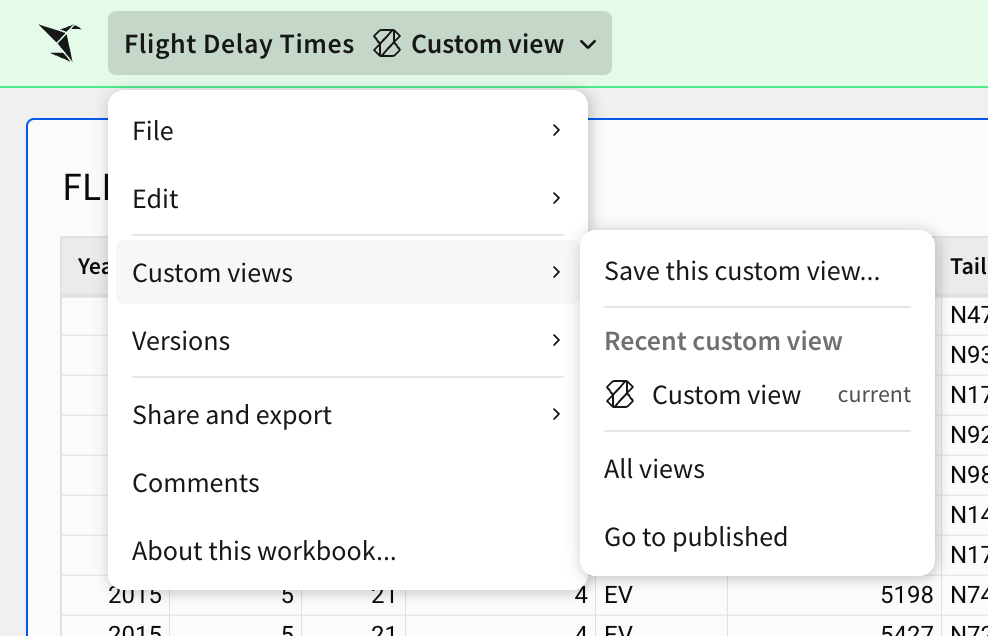Click the Sigma bird logo
Screen dimensions: 988x636
(x=60, y=43)
